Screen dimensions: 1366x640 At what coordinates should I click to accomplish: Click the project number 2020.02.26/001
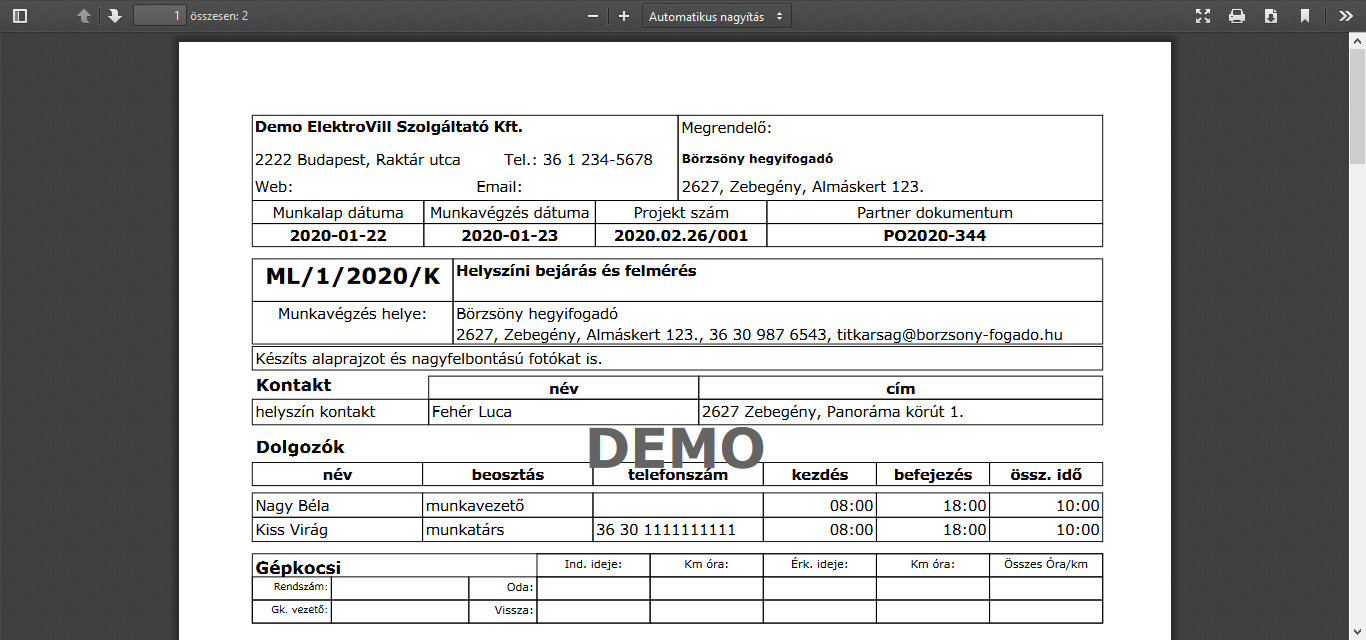click(680, 236)
